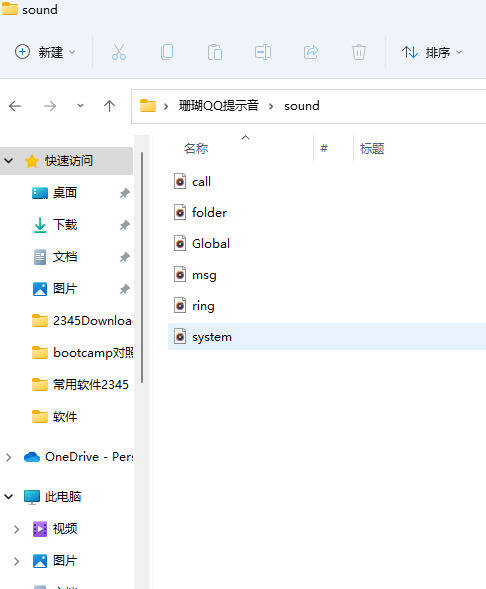This screenshot has width=486, height=589.
Task: Click 珊瑚QQ提示音 in the address path
Action: click(x=219, y=106)
